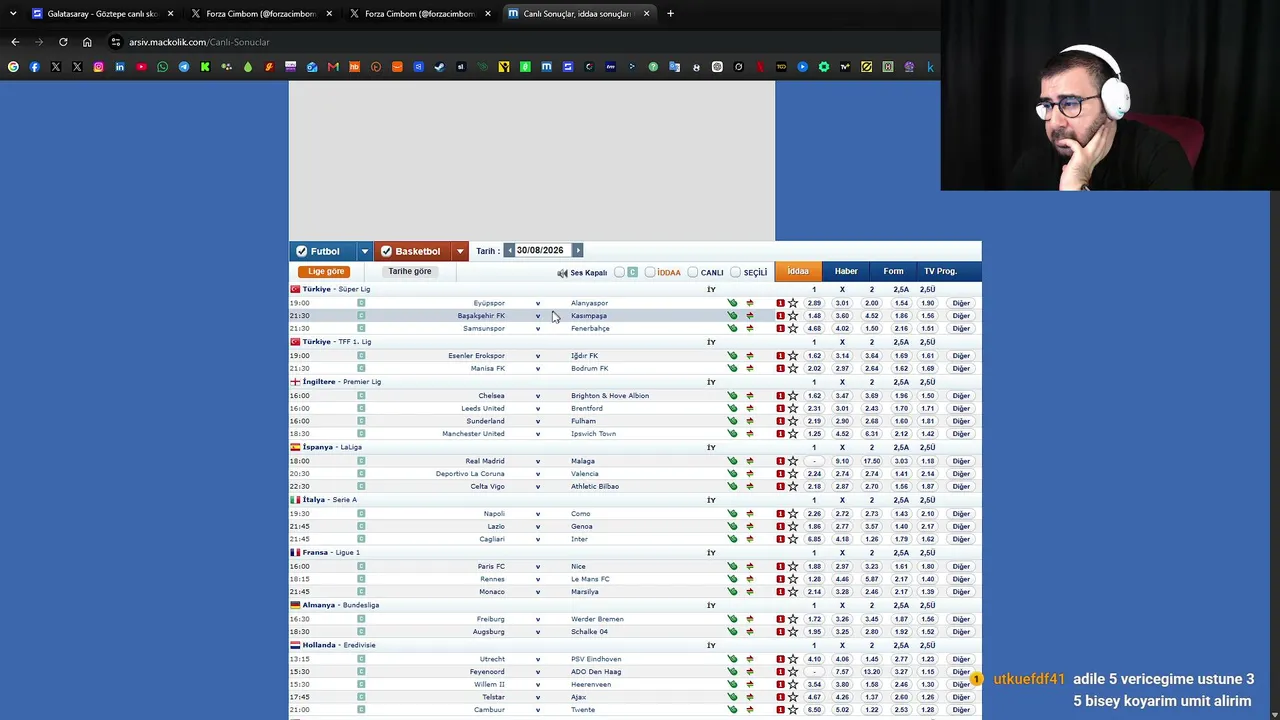This screenshot has height=720, width=1280.
Task: Enable the CANLI filter checkbox
Action: tap(693, 272)
